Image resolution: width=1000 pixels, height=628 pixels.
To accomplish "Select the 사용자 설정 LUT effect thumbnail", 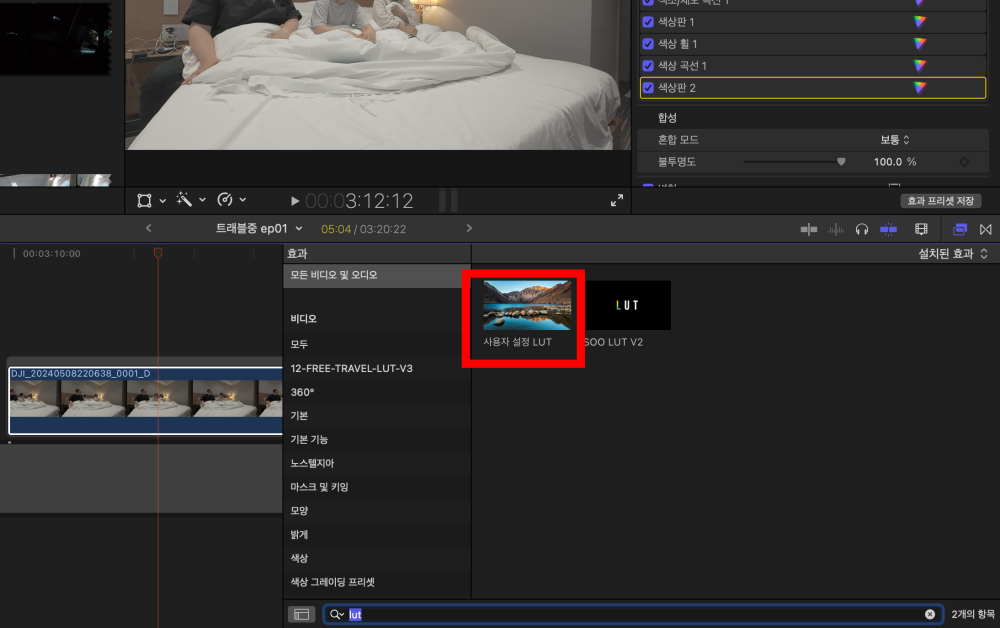I will tap(528, 306).
